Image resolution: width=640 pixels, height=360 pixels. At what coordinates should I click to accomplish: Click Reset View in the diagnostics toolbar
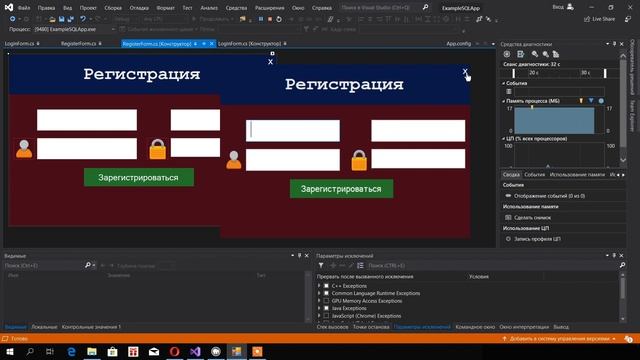[556, 54]
